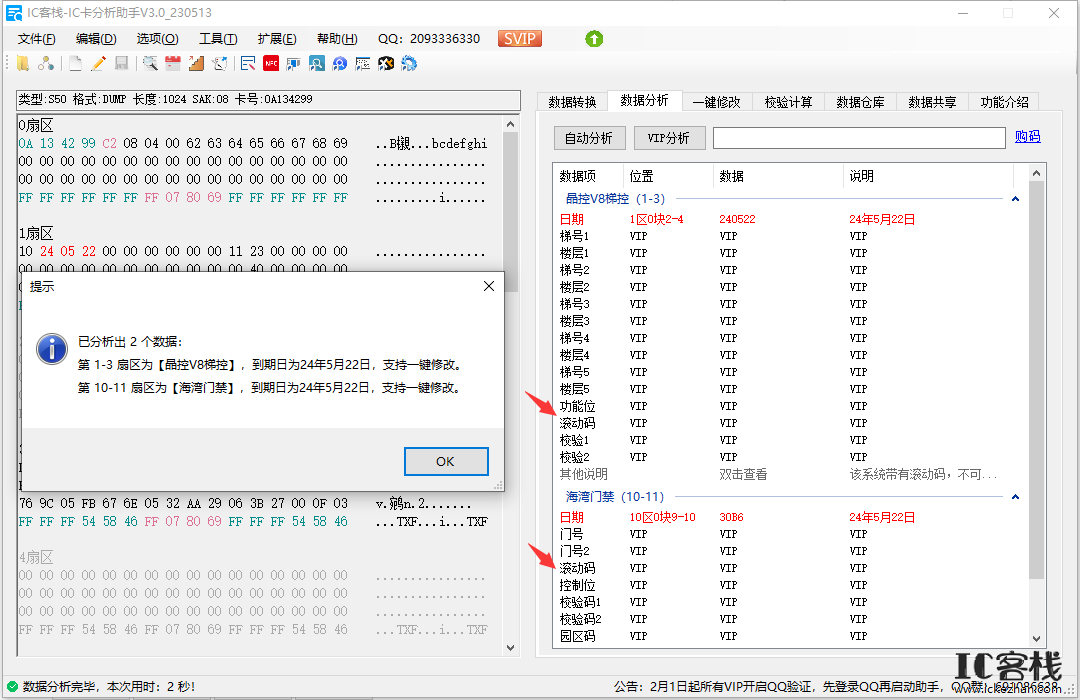Image resolution: width=1080 pixels, height=700 pixels.
Task: Click the green upload arrow icon
Action: [x=594, y=39]
